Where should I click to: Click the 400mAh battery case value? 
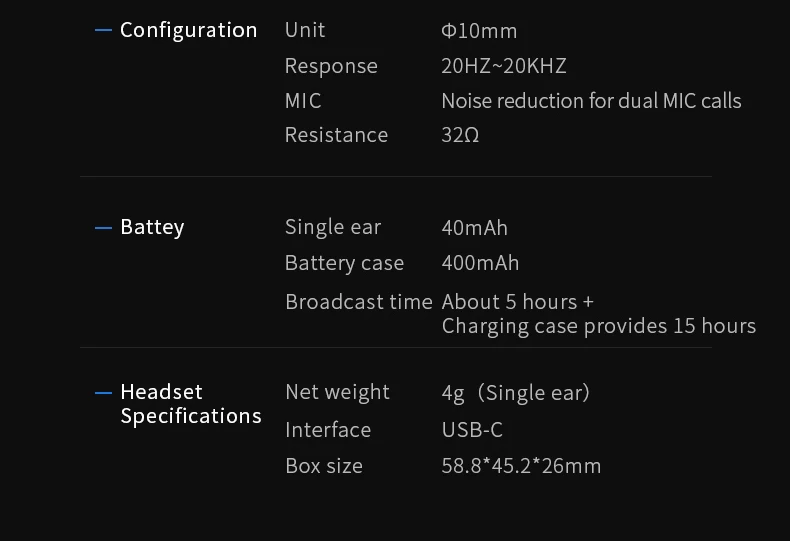tap(480, 263)
